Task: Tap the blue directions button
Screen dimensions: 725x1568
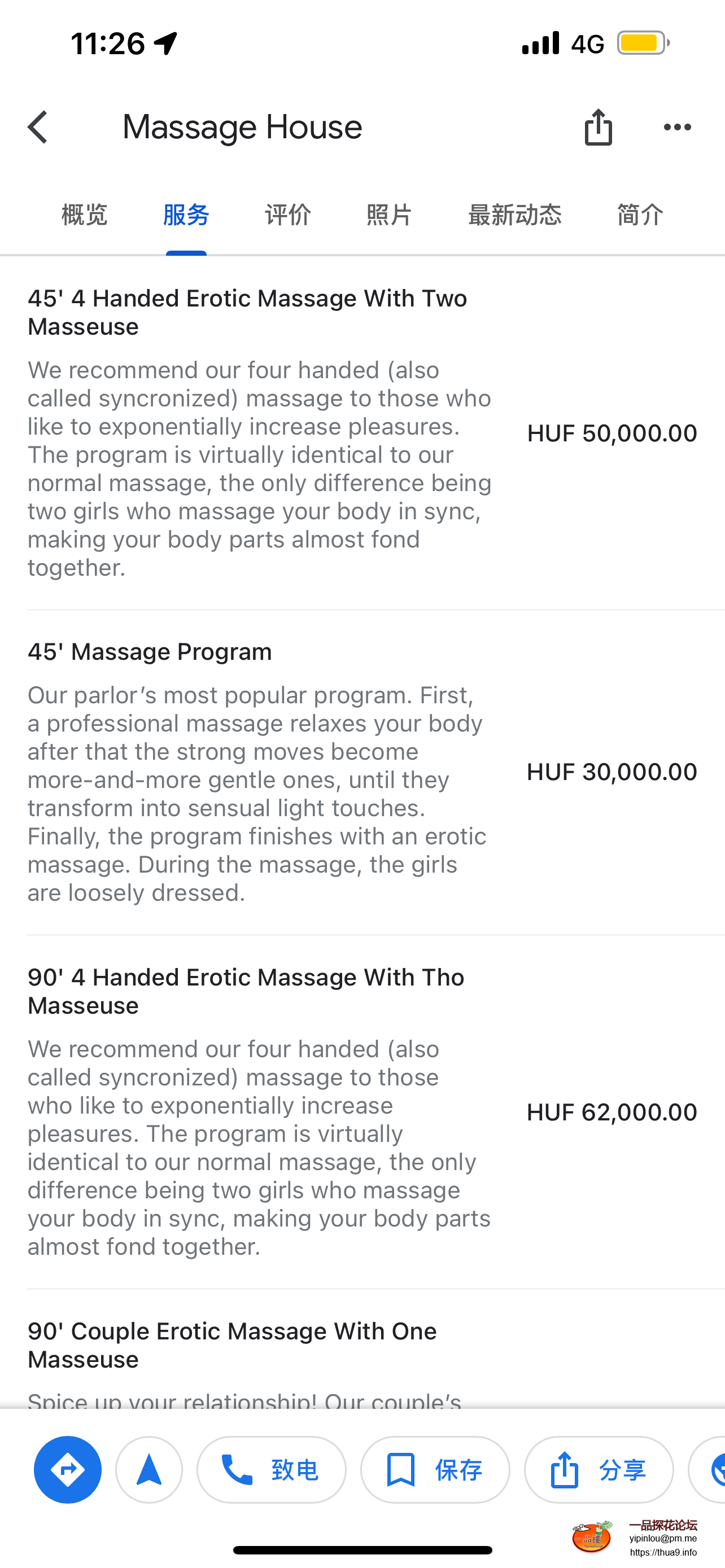Action: 68,1469
